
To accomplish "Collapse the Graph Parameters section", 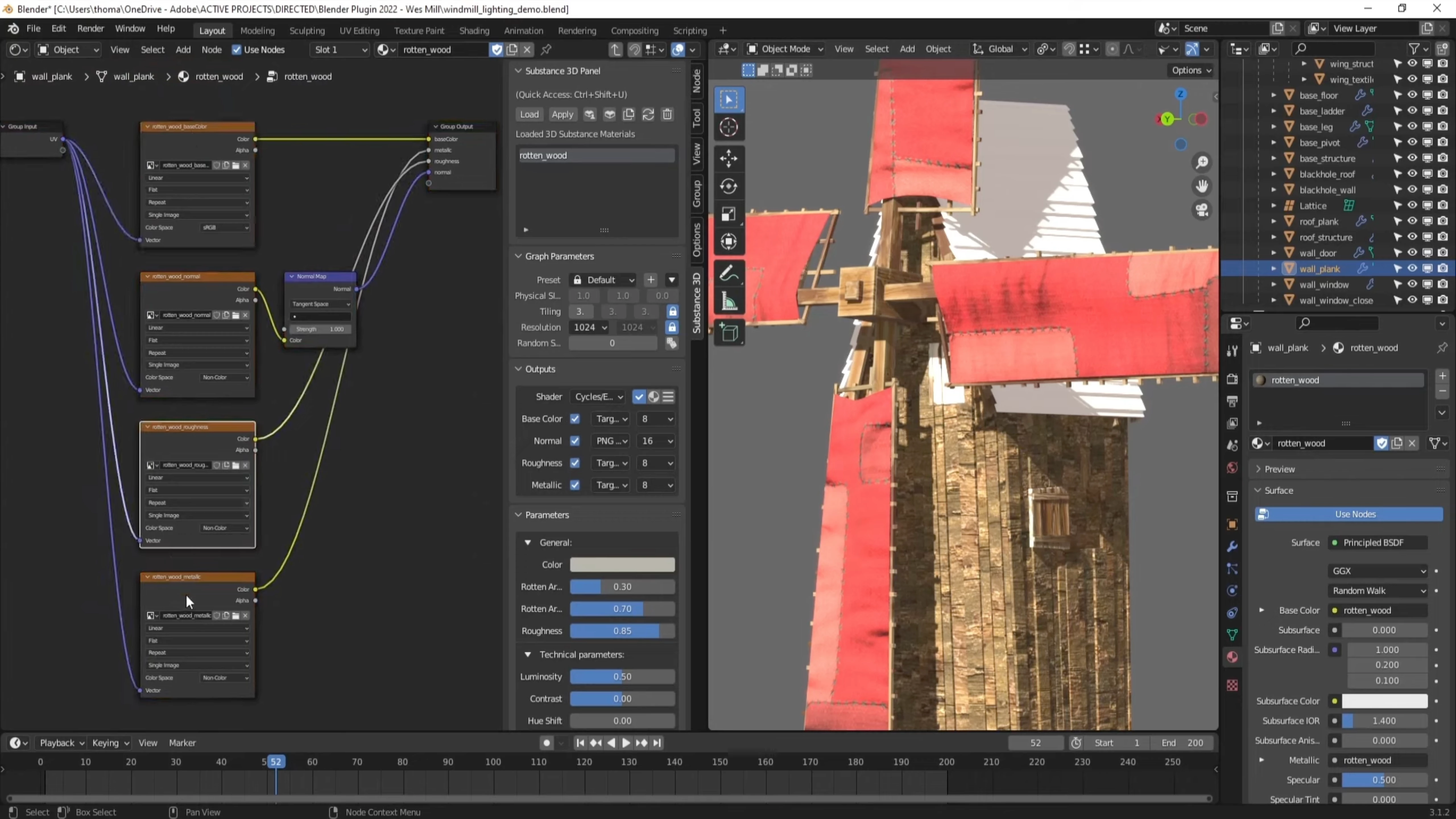I will click(x=518, y=256).
